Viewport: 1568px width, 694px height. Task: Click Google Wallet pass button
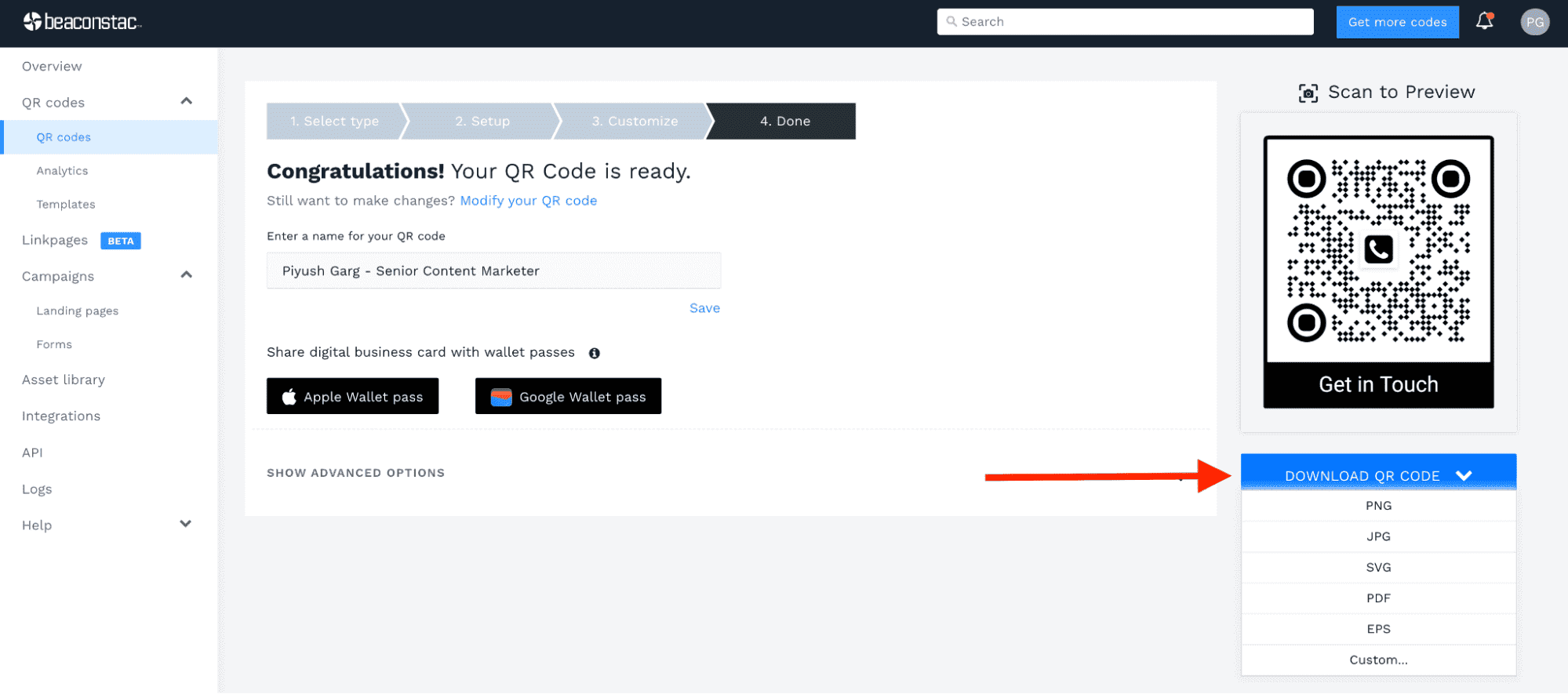point(568,396)
